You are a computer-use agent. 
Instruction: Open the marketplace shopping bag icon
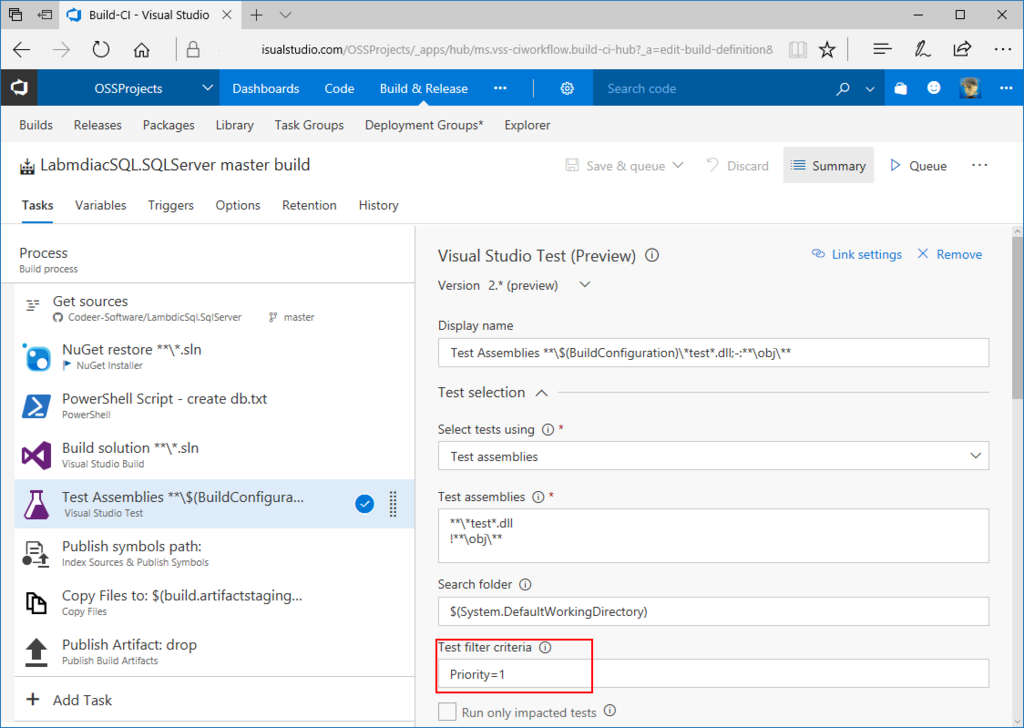[901, 88]
